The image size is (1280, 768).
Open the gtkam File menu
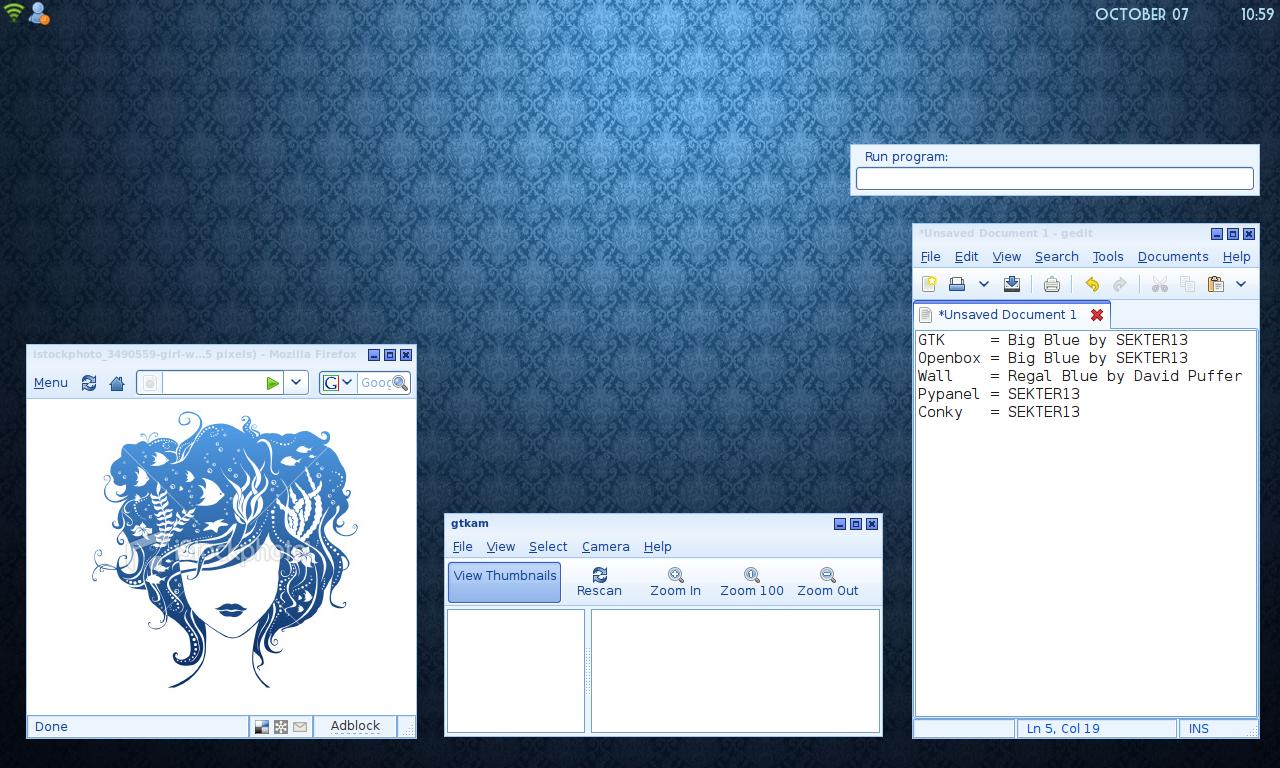[462, 547]
